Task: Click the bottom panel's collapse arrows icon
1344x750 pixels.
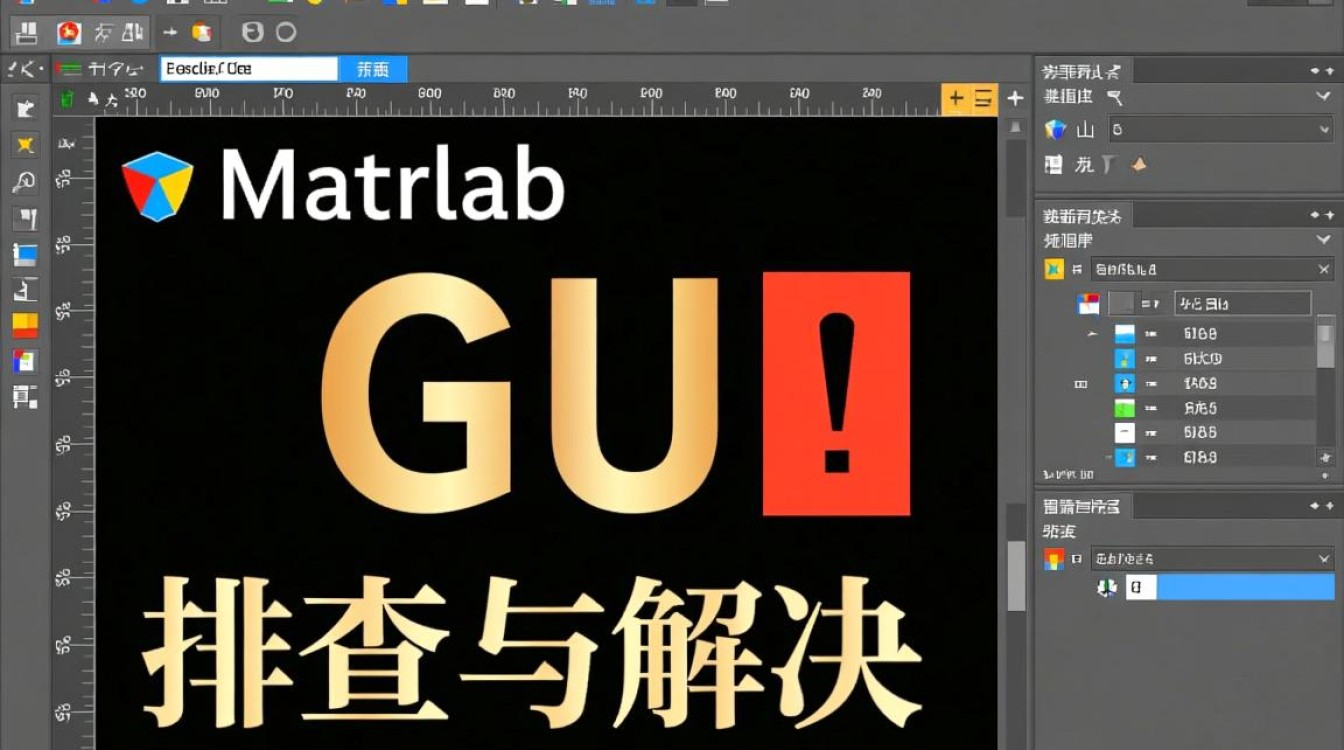Action: tap(1322, 507)
